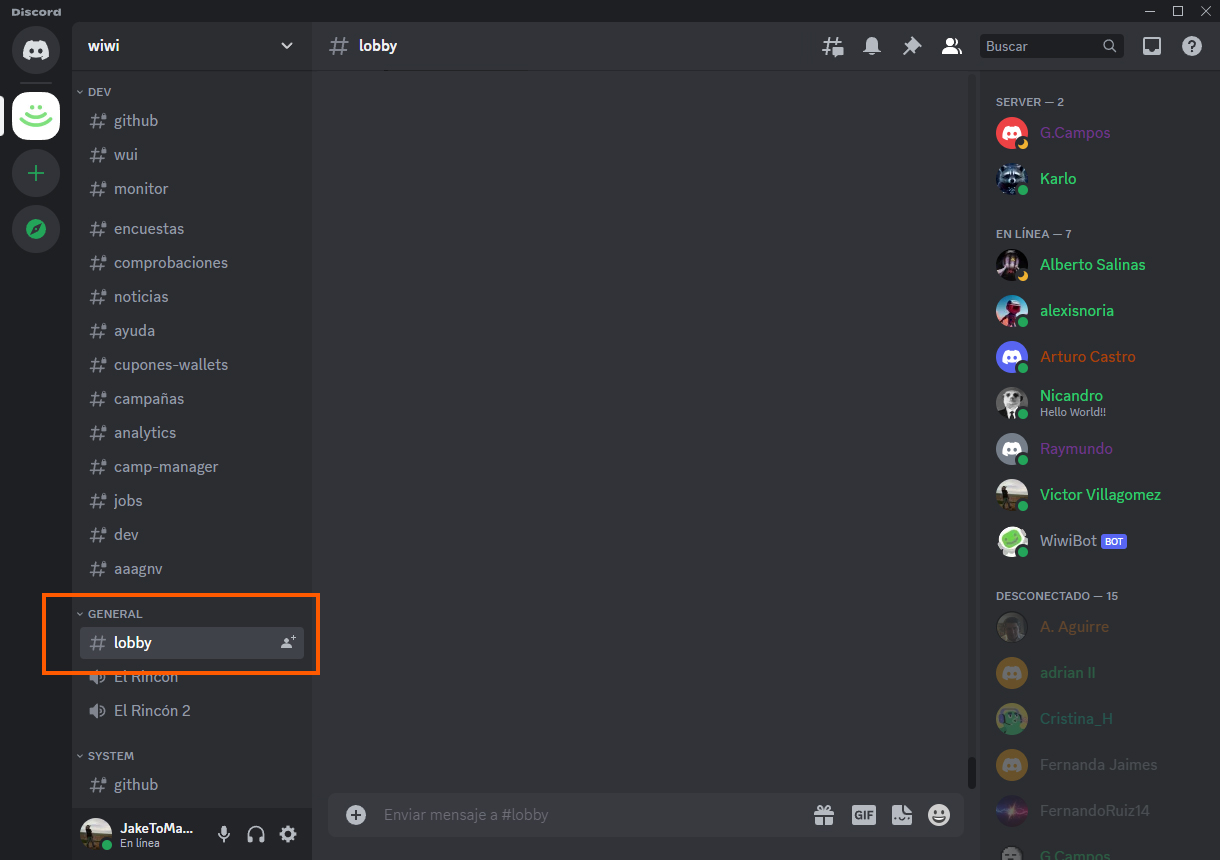The image size is (1220, 860).
Task: Open JakeToMa user profile panel
Action: point(140,834)
